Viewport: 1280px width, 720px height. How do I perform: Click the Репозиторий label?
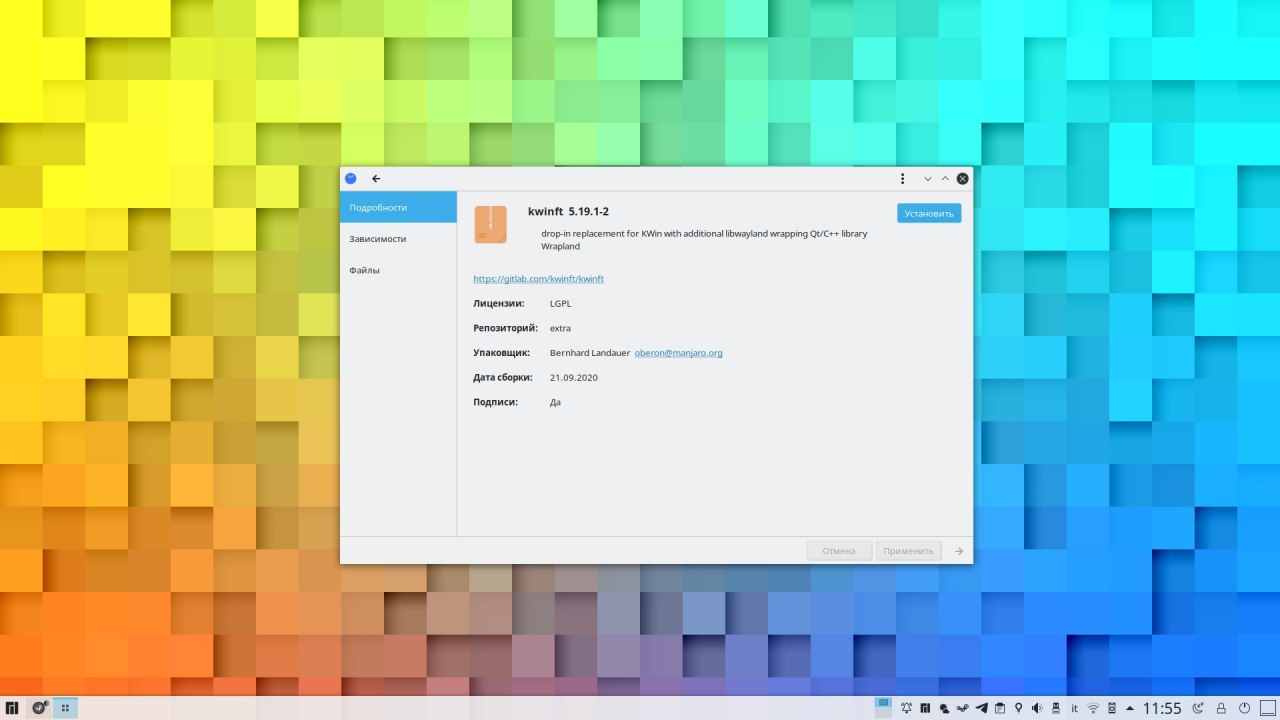505,328
